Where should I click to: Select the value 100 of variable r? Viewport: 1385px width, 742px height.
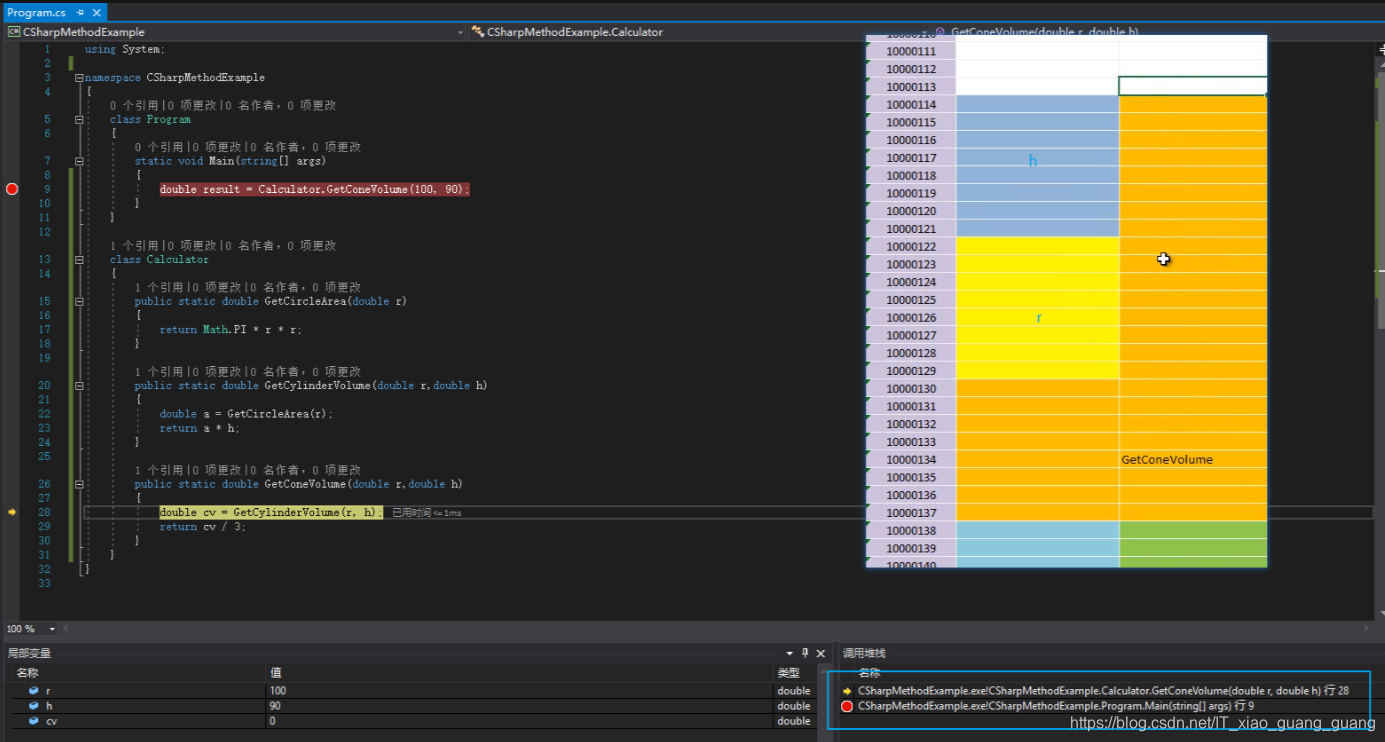pyautogui.click(x=278, y=691)
